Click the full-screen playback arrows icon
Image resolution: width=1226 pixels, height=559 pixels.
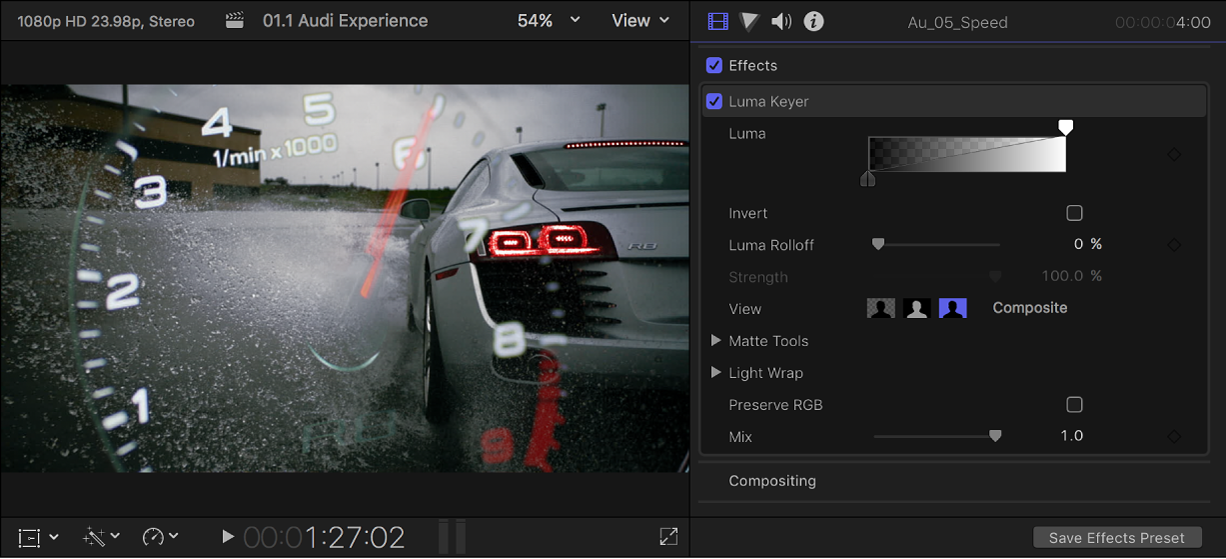point(669,537)
